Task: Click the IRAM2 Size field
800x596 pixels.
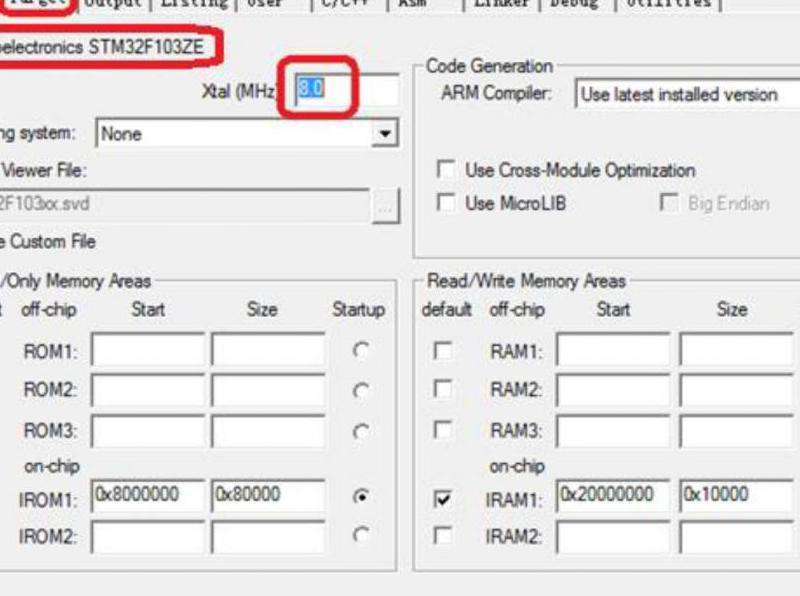Action: pos(737,536)
